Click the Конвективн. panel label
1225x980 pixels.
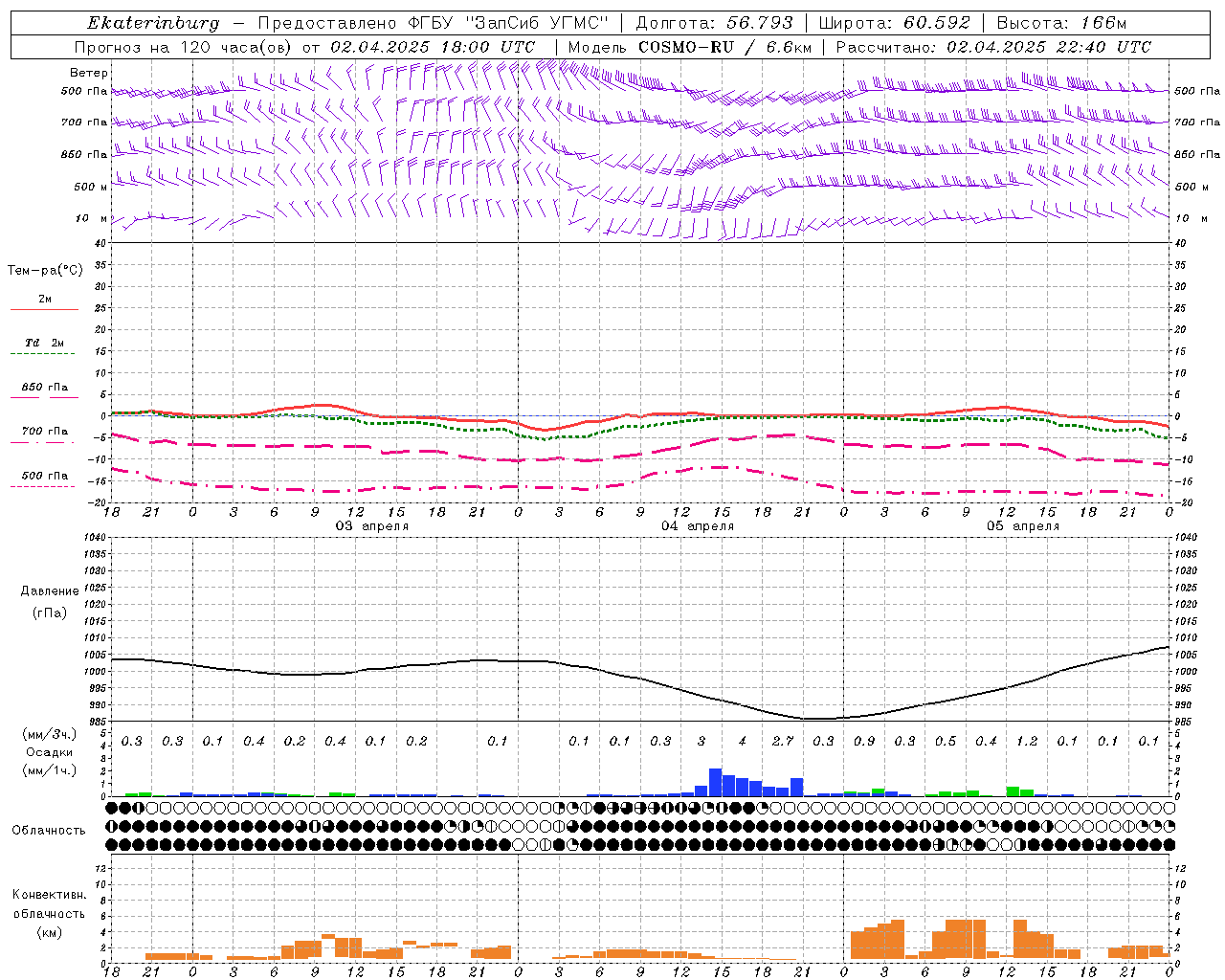(49, 895)
